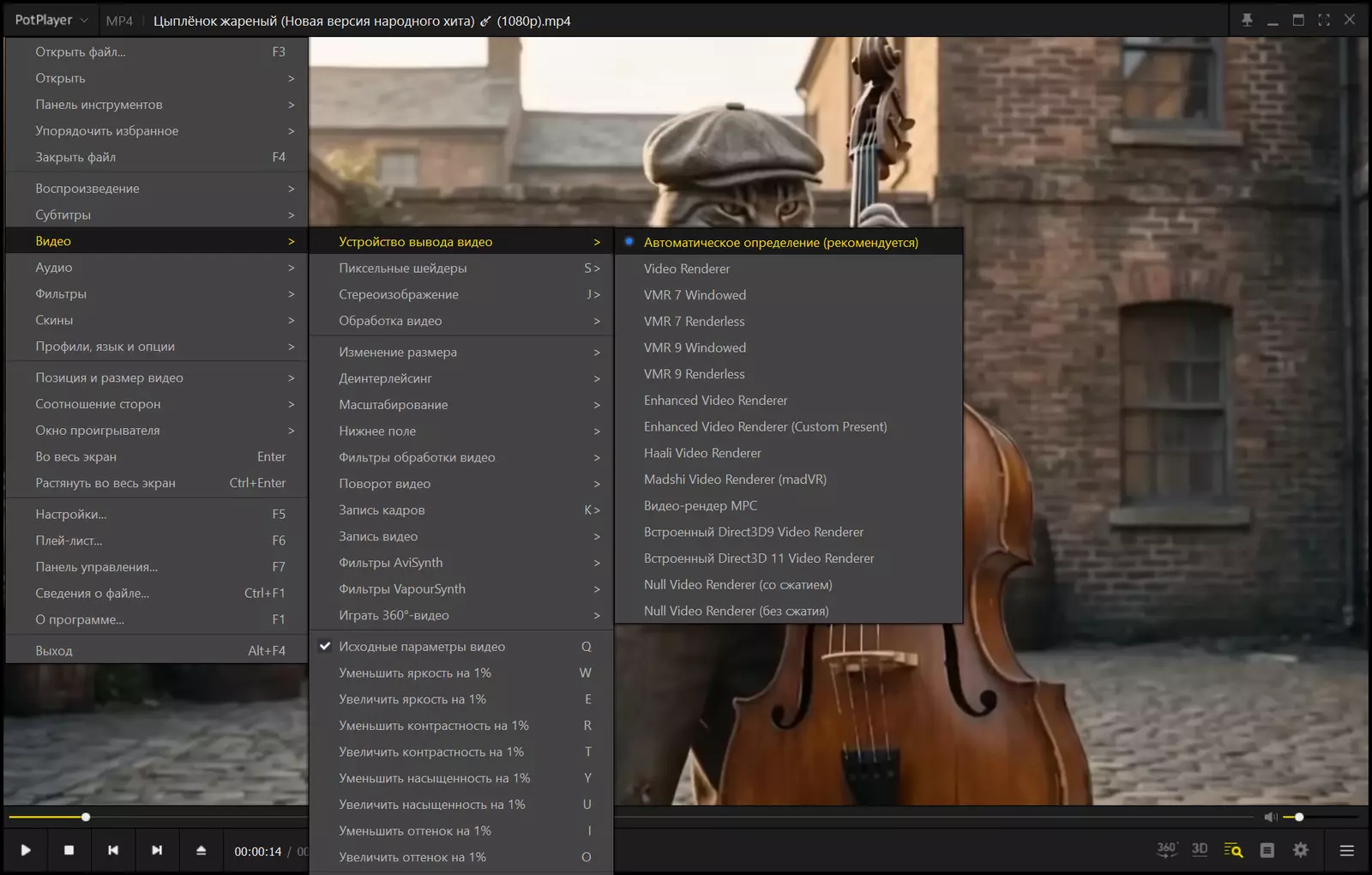Screen dimensions: 1372x875
Task: Click the eject/open file icon
Action: point(202,850)
